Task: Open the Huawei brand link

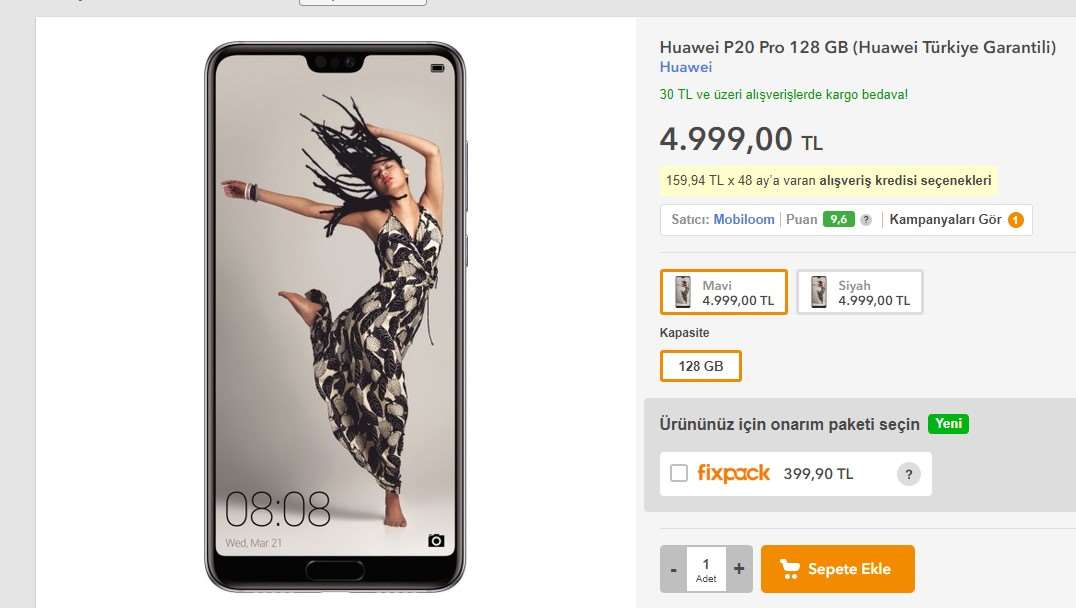Action: [686, 67]
